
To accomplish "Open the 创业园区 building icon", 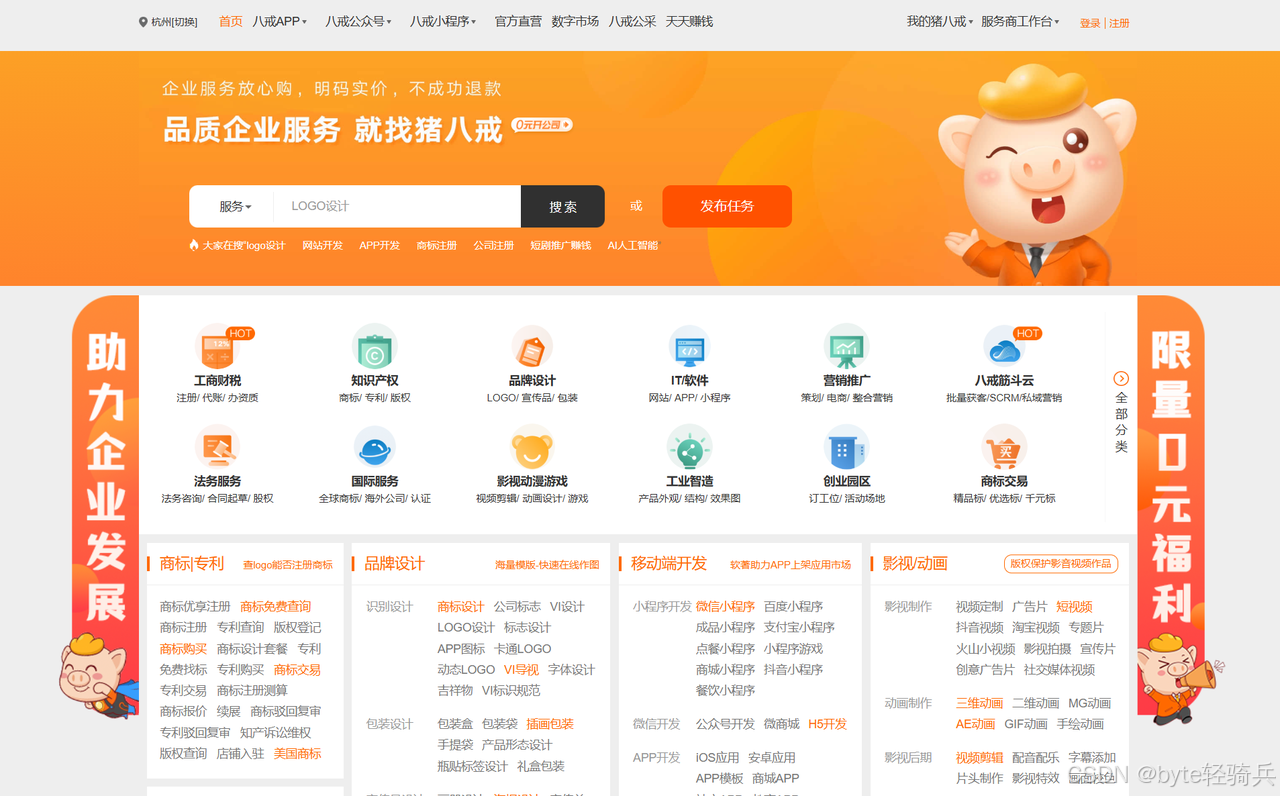I will pos(847,449).
